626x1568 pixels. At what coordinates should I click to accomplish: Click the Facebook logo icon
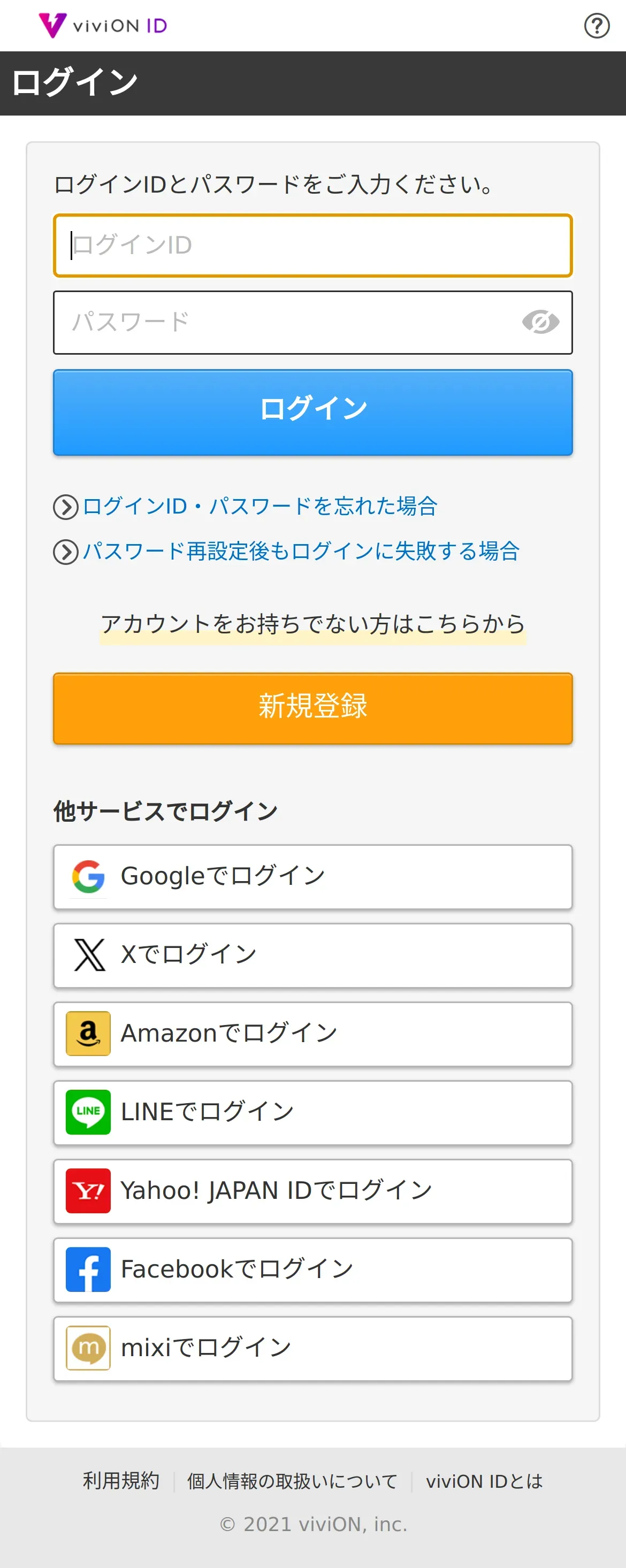pos(88,1269)
